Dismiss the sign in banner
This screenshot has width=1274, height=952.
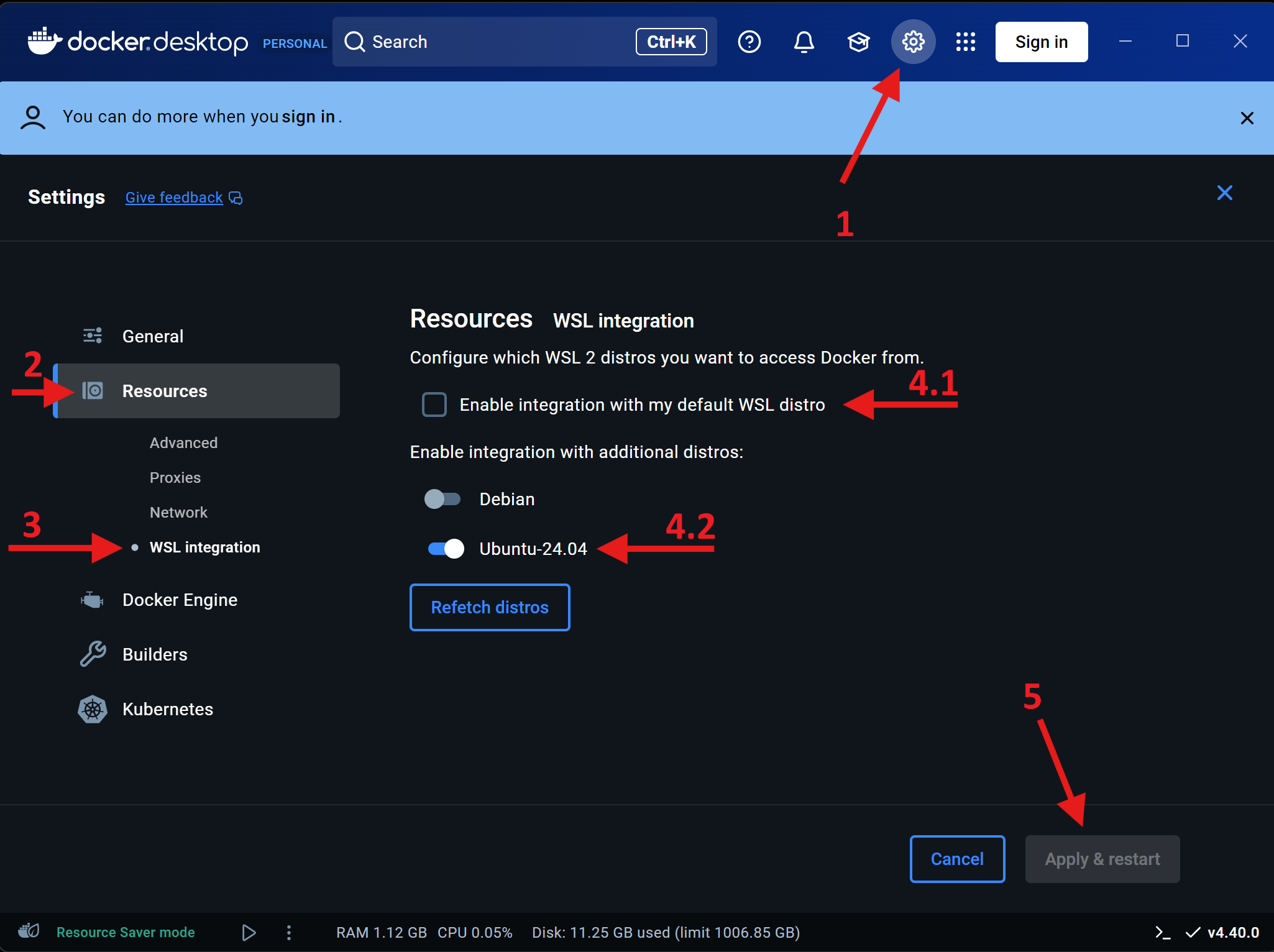pyautogui.click(x=1247, y=118)
